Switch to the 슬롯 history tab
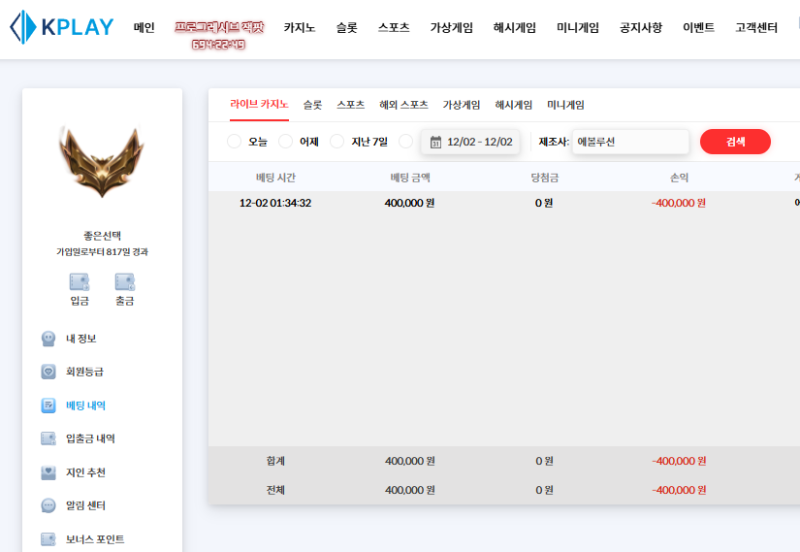 tap(313, 105)
